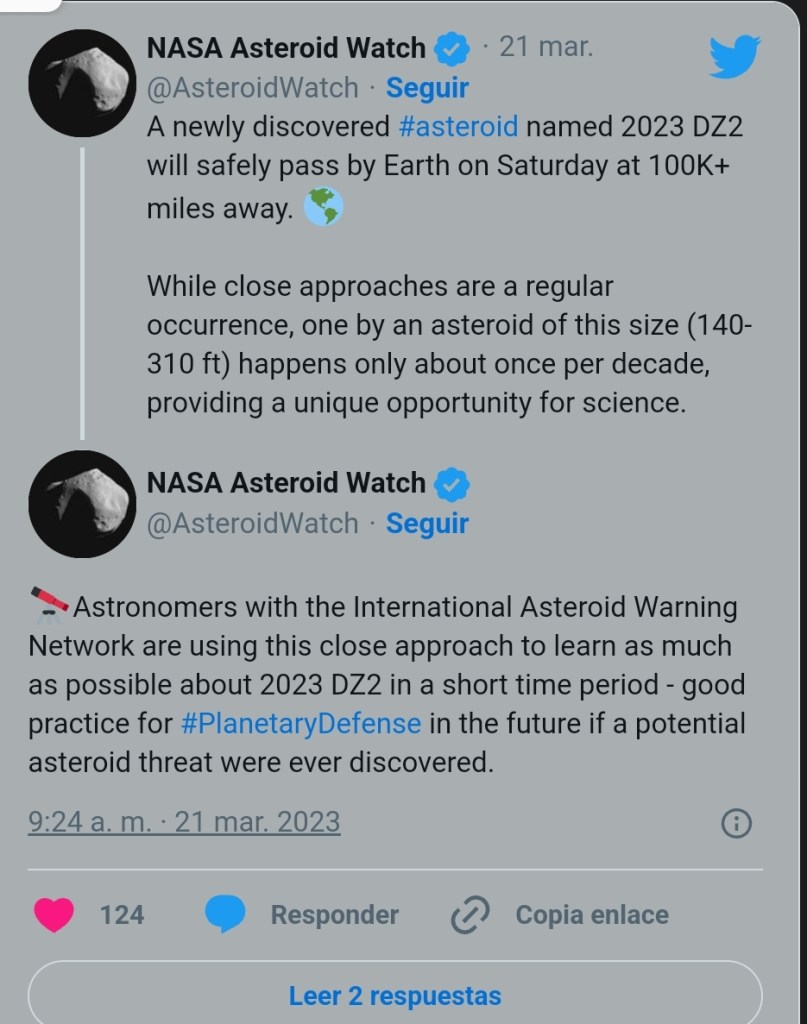Click the reply speech bubble icon

tap(226, 915)
